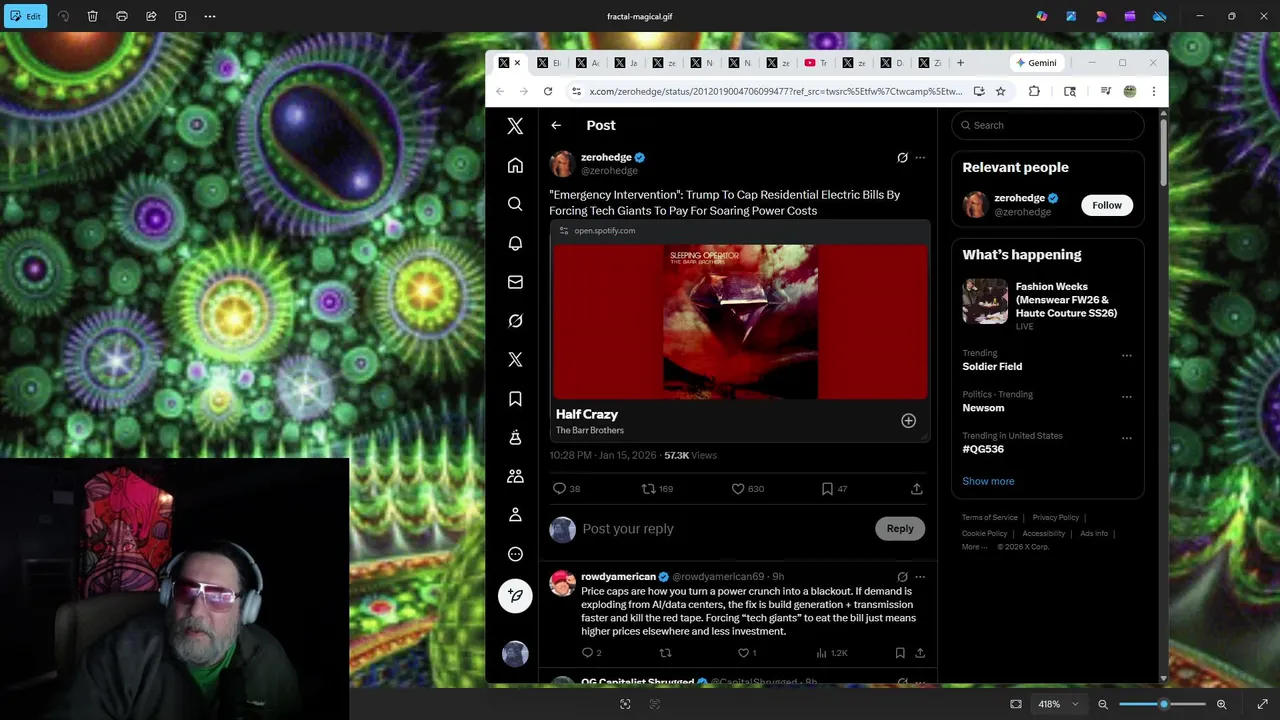Viewport: 1280px width, 720px height.
Task: Click Chrome address bar URL
Action: 775,91
